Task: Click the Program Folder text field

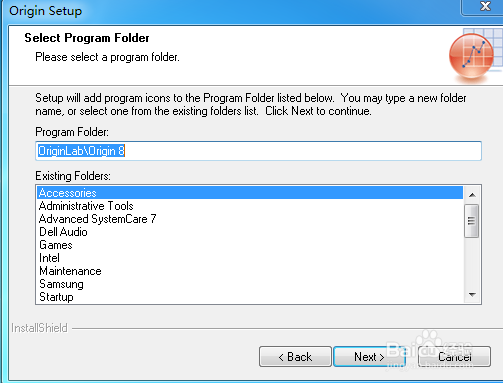Action: tap(258, 151)
